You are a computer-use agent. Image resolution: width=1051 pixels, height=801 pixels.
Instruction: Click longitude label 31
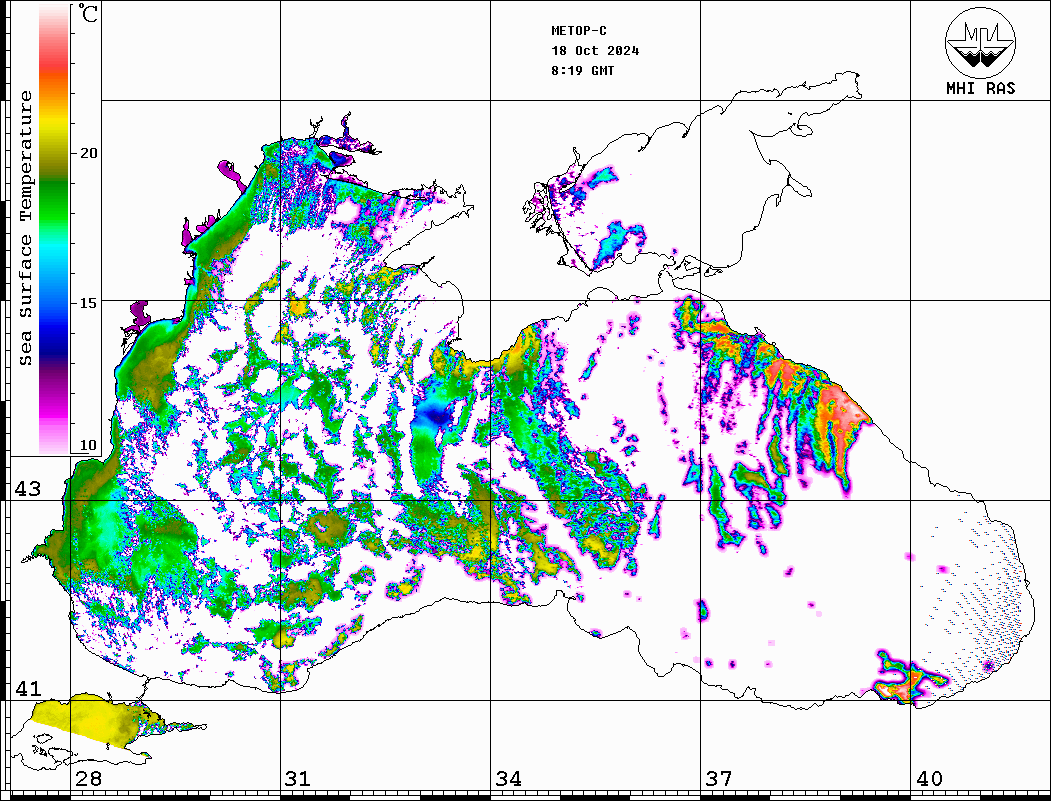tap(298, 779)
